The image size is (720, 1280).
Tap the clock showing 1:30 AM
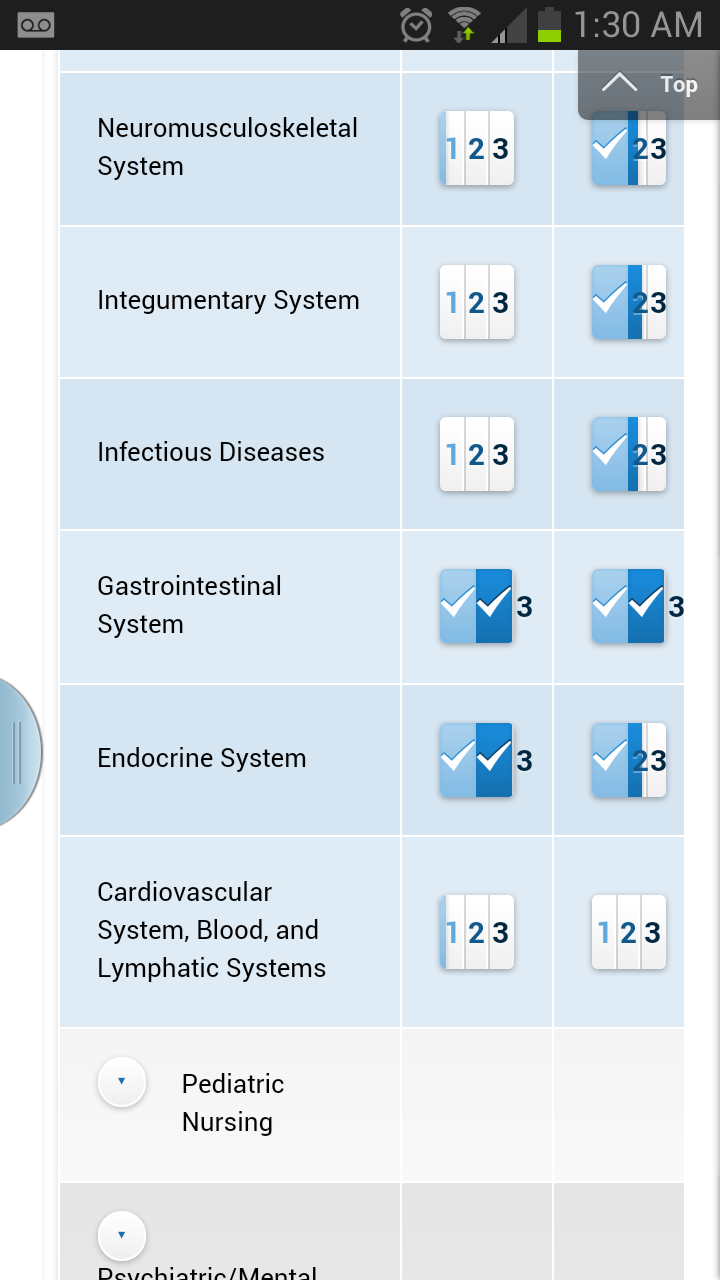(x=638, y=24)
